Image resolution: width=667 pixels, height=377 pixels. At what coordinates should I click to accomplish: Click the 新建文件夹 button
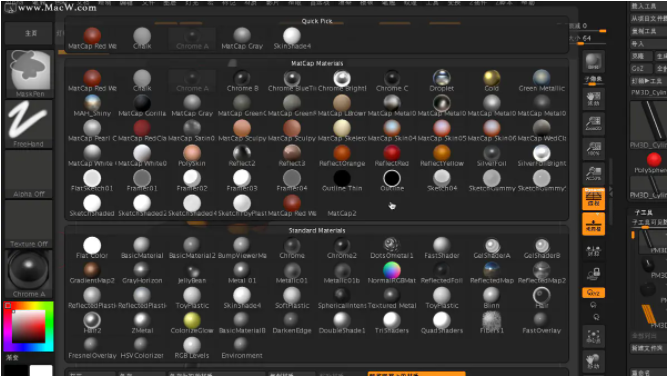(x=648, y=348)
